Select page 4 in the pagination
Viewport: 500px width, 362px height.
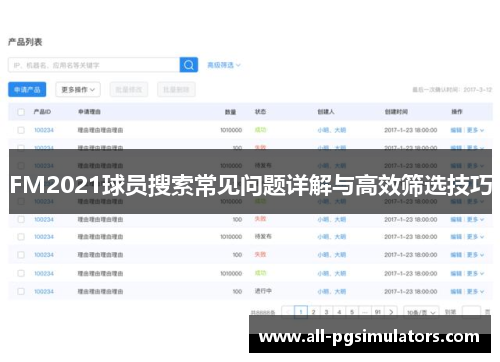(x=339, y=312)
